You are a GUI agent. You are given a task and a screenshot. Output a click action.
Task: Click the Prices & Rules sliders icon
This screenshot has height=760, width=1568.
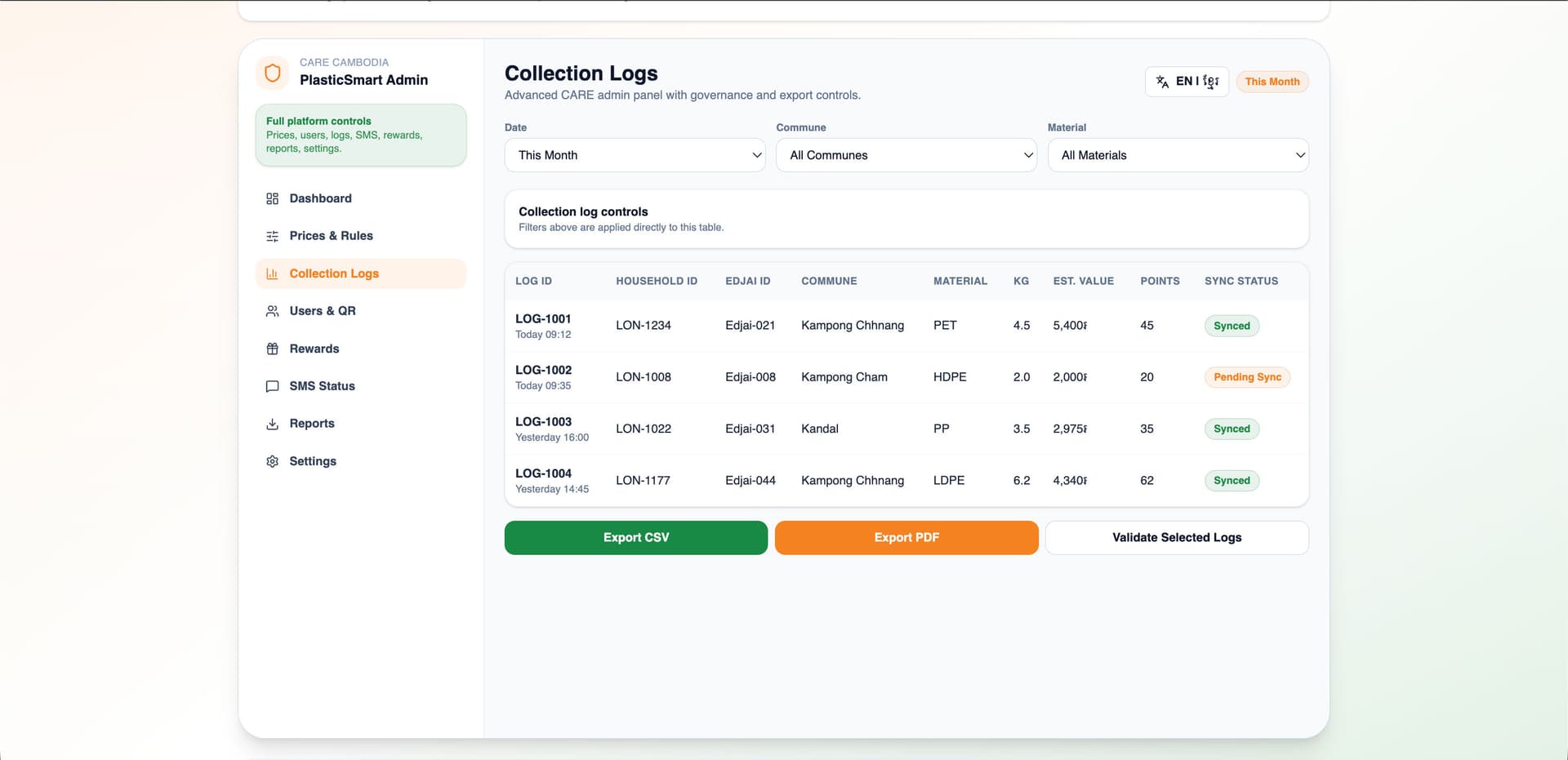(273, 236)
